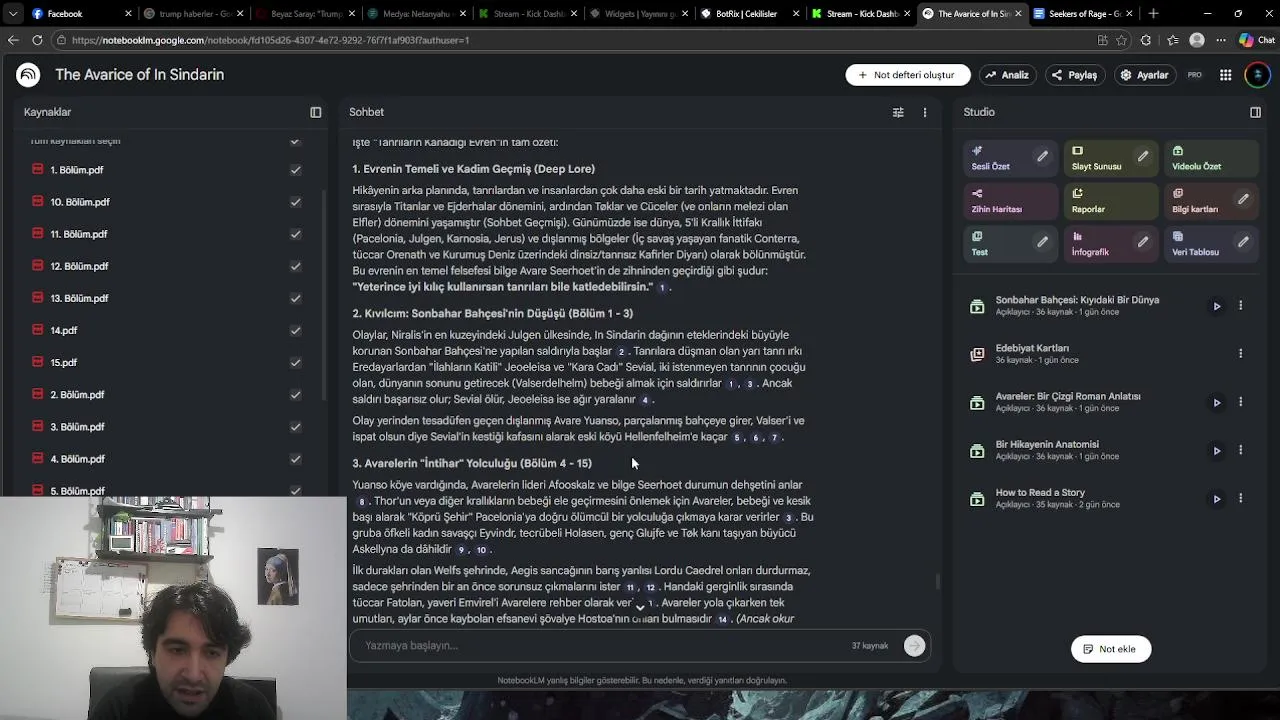Open more options for Bir Hikayenin Anatomisi
The width and height of the screenshot is (1280, 720).
point(1241,450)
